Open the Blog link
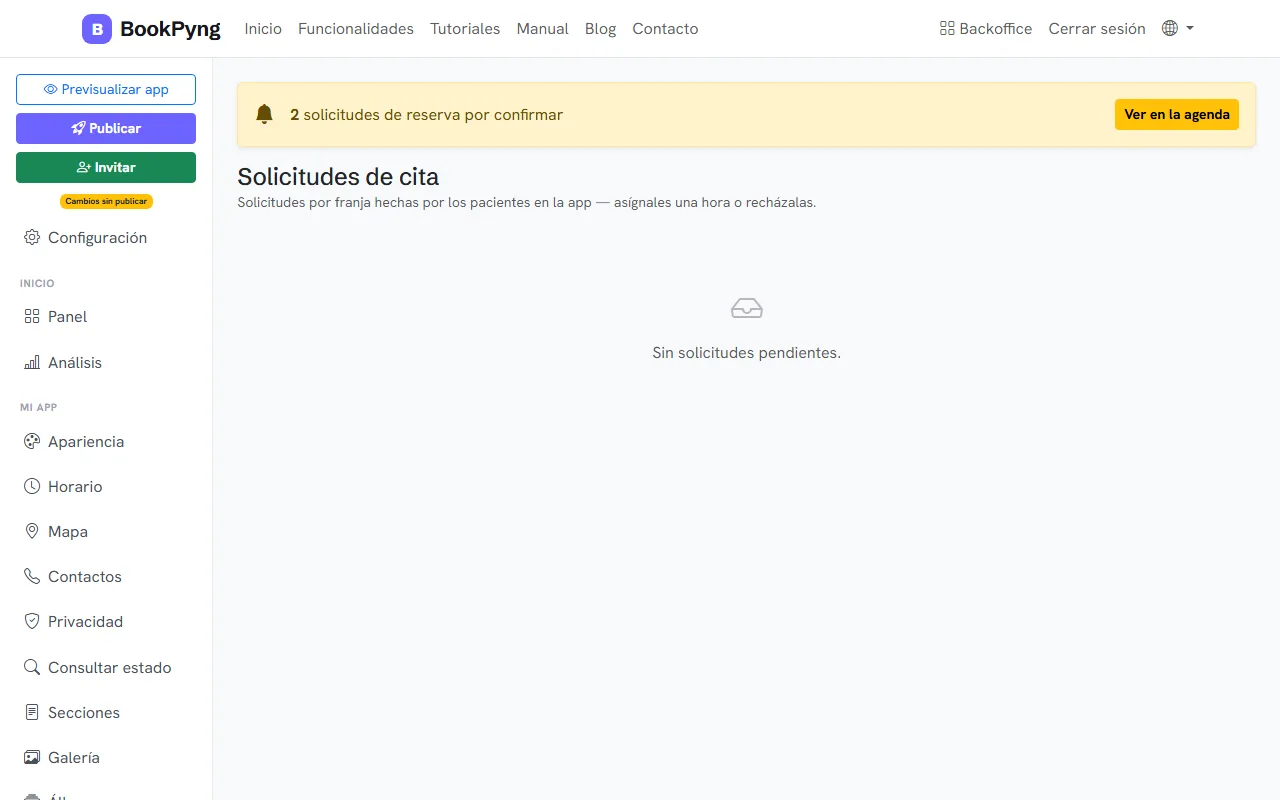This screenshot has width=1280, height=800. pos(600,29)
